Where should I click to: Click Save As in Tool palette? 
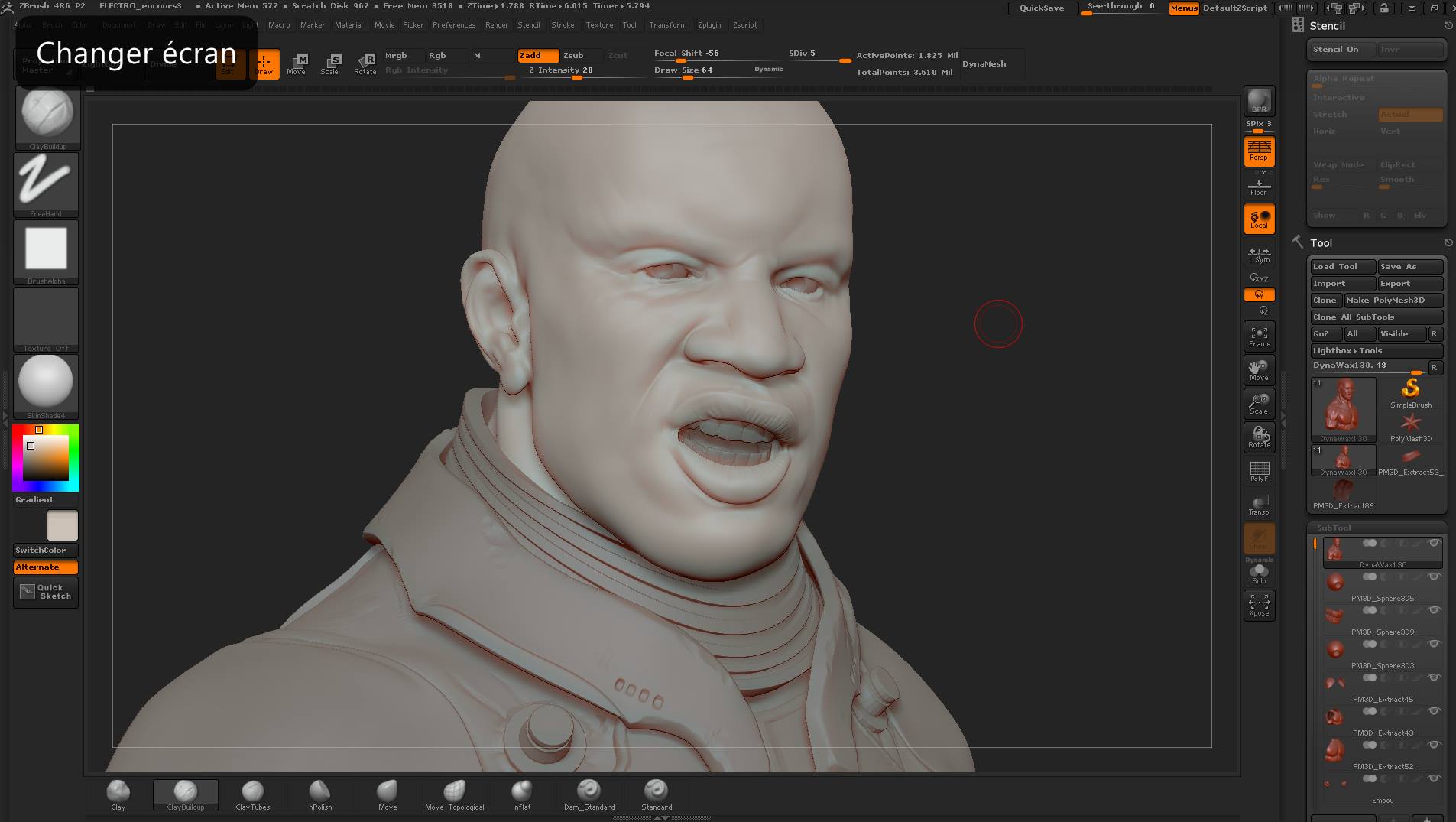[1410, 267]
